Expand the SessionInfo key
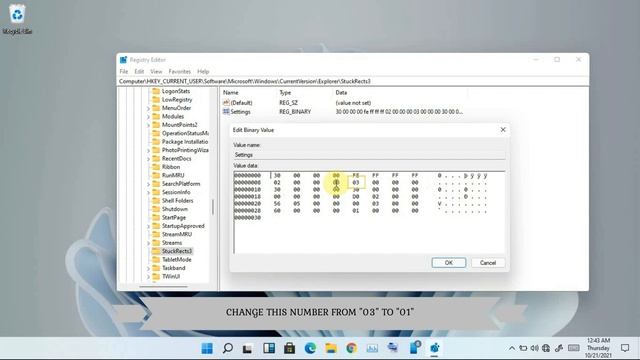The width and height of the screenshot is (640, 360). pyautogui.click(x=148, y=192)
